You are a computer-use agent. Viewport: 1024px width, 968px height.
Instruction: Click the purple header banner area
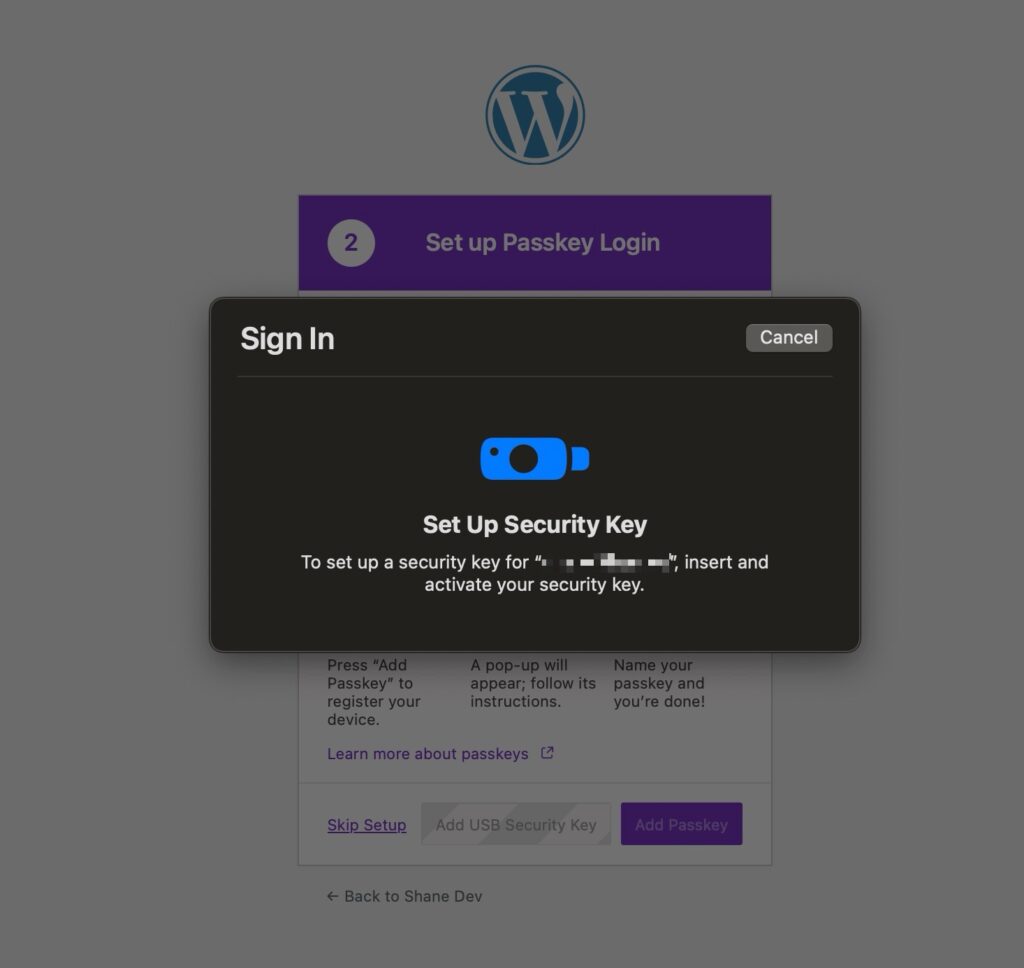(x=535, y=242)
